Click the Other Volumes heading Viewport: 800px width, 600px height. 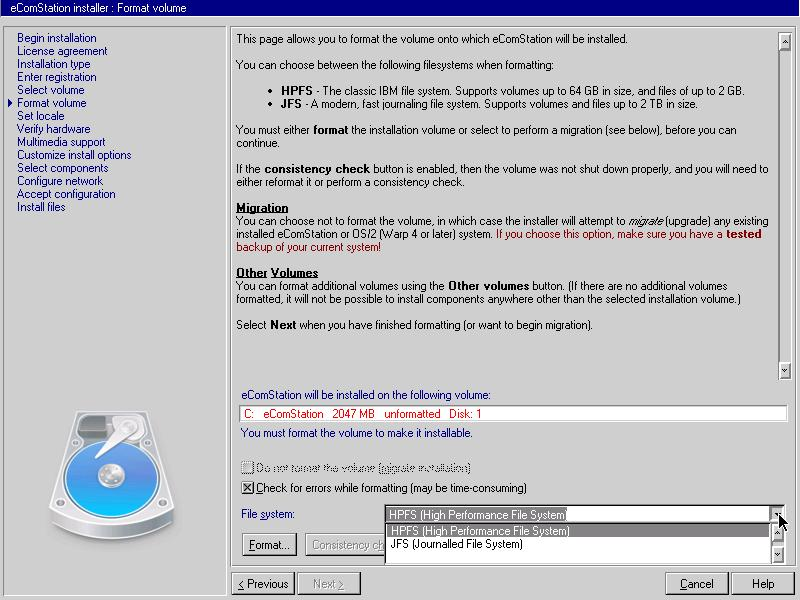click(277, 272)
